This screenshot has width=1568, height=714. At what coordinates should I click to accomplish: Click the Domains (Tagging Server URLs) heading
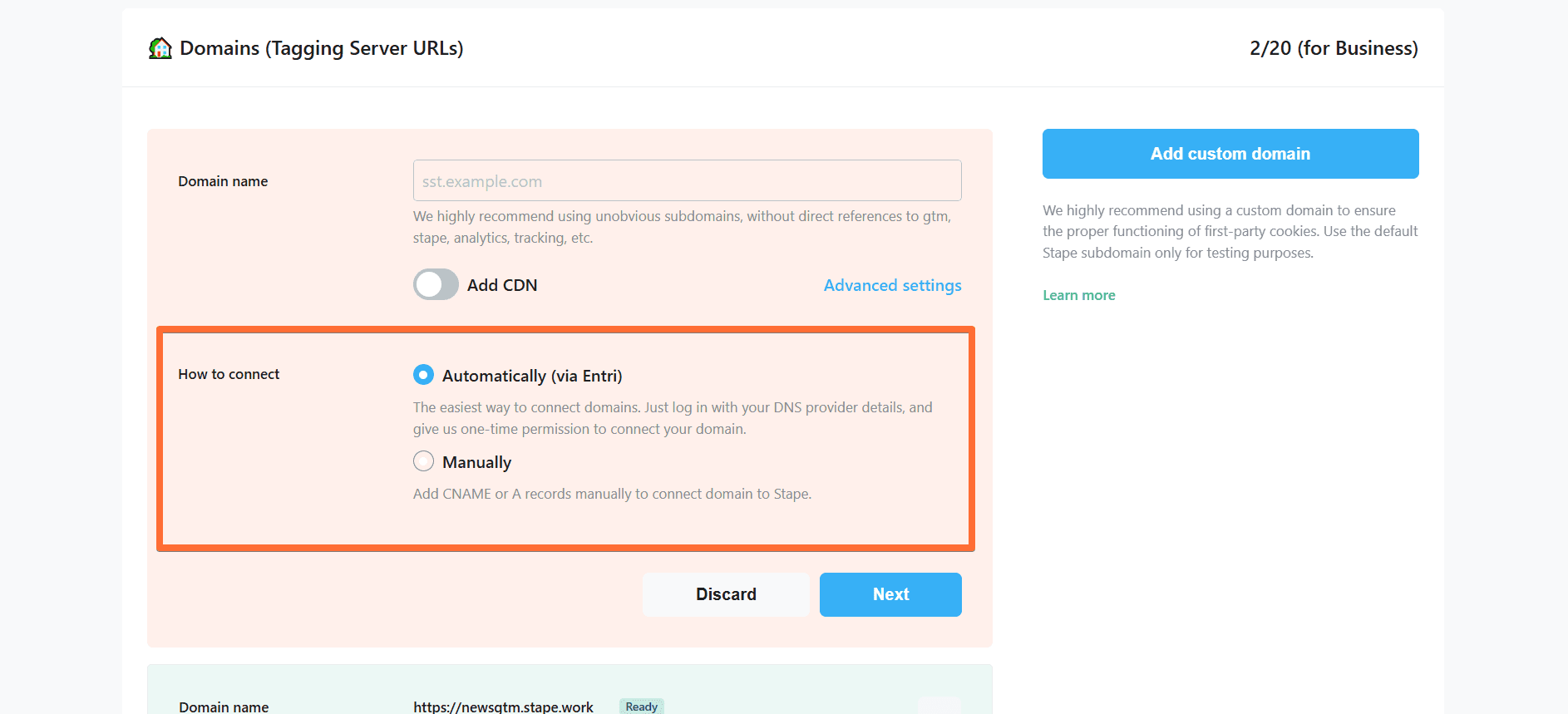click(321, 48)
